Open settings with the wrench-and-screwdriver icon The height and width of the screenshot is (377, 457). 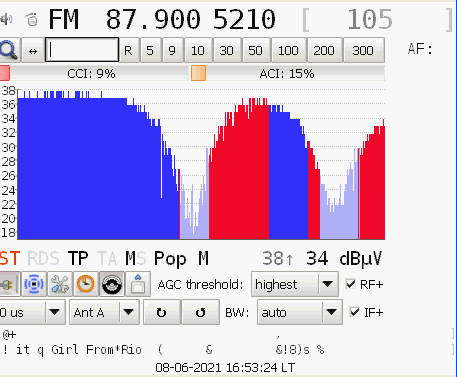[x=60, y=284]
